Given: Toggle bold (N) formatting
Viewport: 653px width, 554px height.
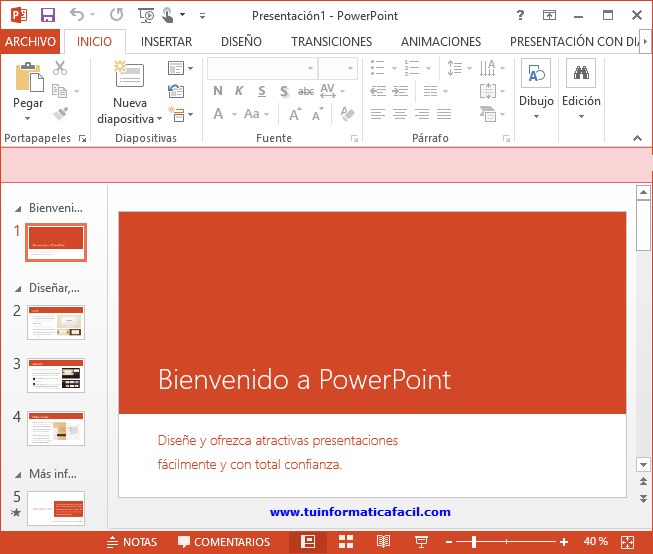Looking at the screenshot, I should tap(218, 91).
